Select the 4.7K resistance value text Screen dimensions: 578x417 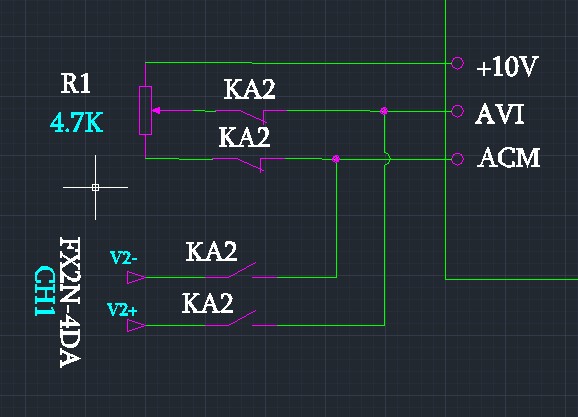[x=77, y=123]
